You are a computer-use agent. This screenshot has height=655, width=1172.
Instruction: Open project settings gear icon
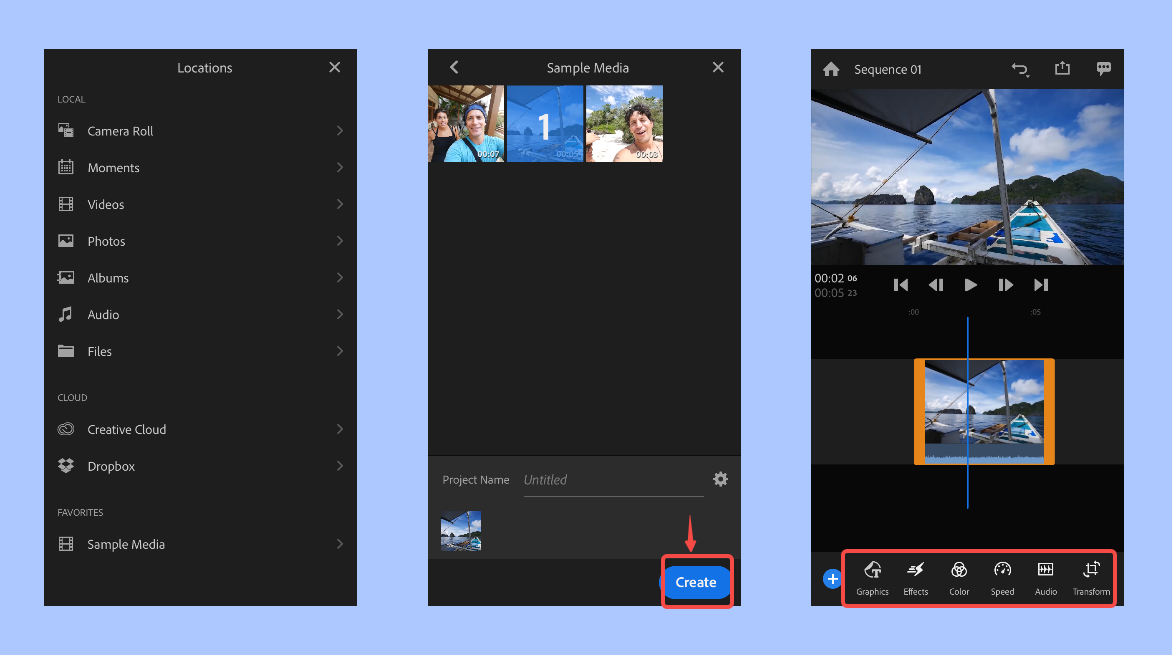[x=721, y=479]
